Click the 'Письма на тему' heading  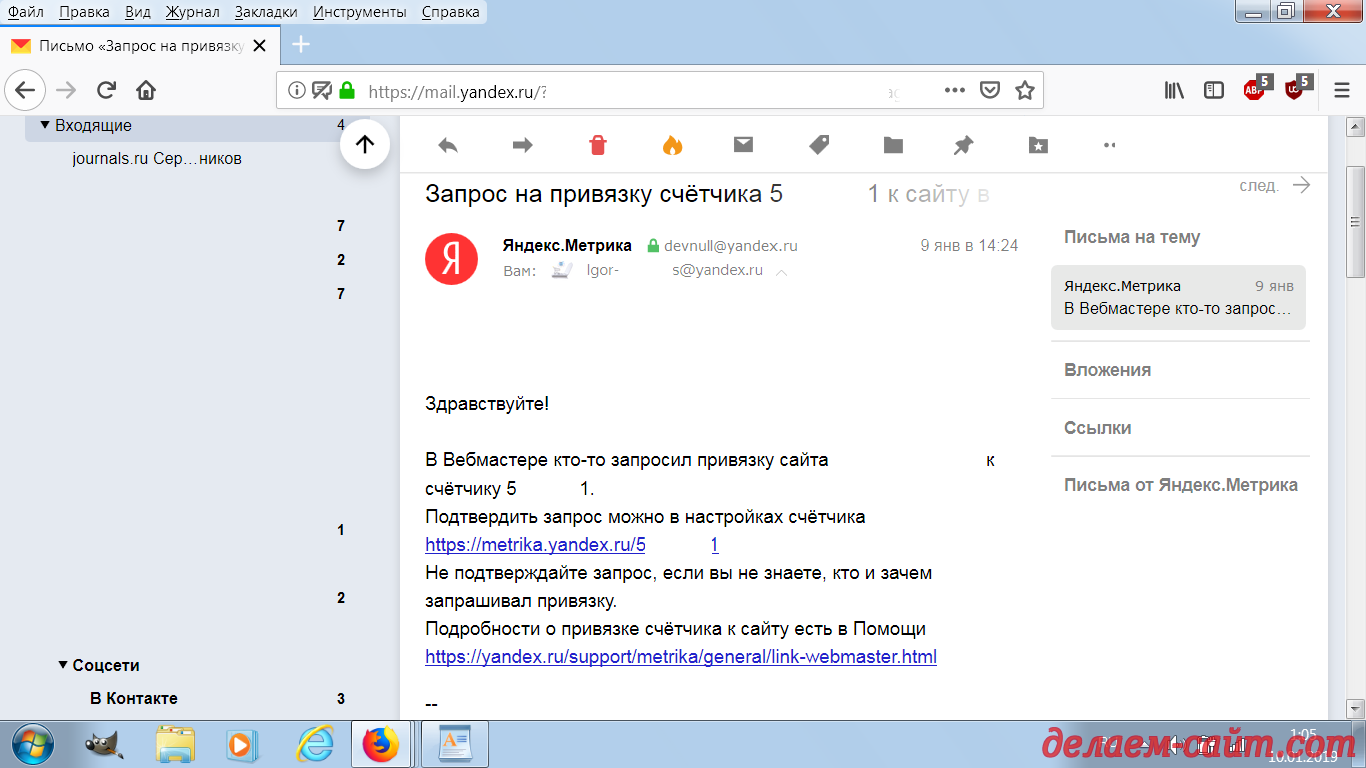(1132, 238)
